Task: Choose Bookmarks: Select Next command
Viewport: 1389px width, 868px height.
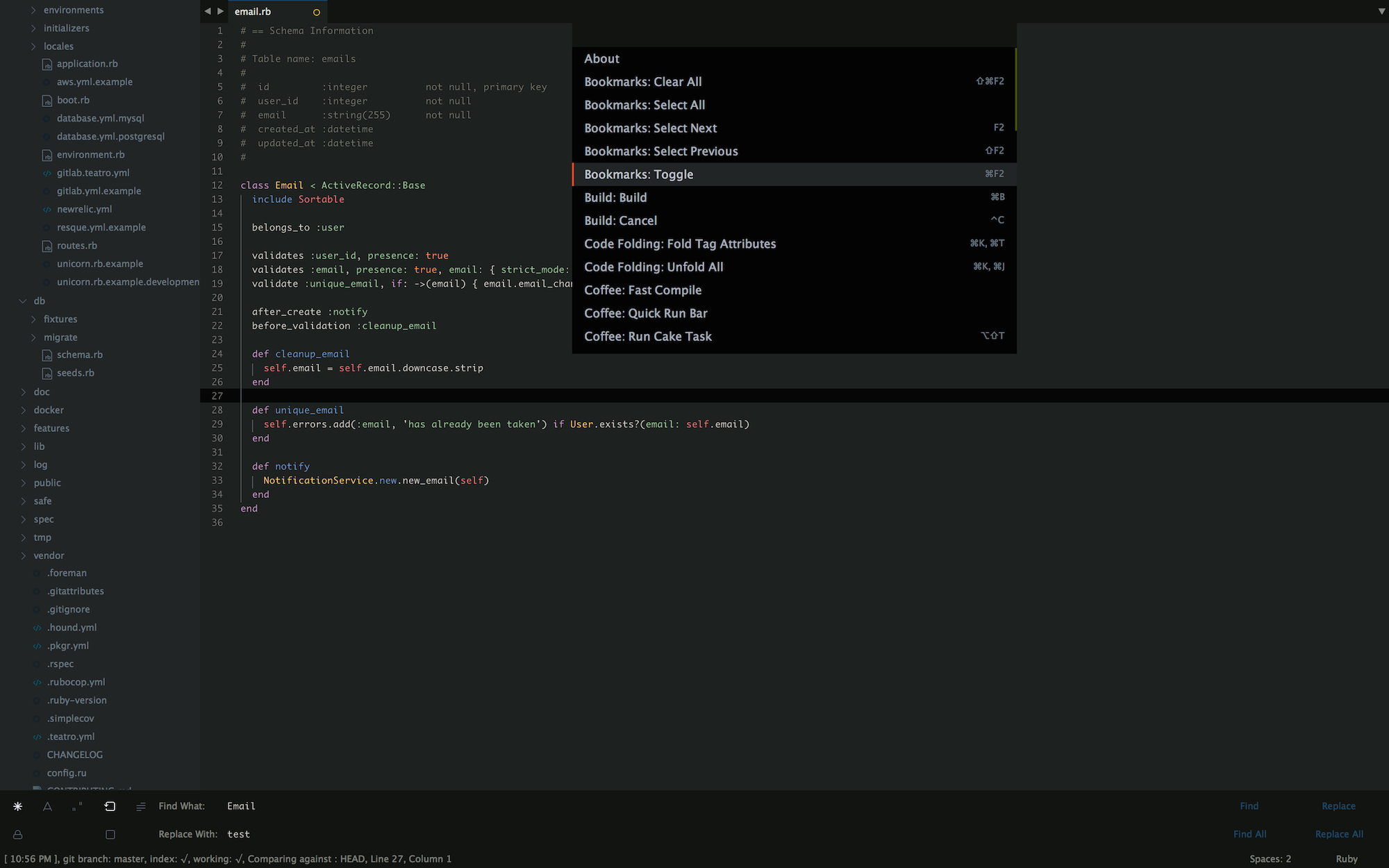Action: click(x=794, y=128)
